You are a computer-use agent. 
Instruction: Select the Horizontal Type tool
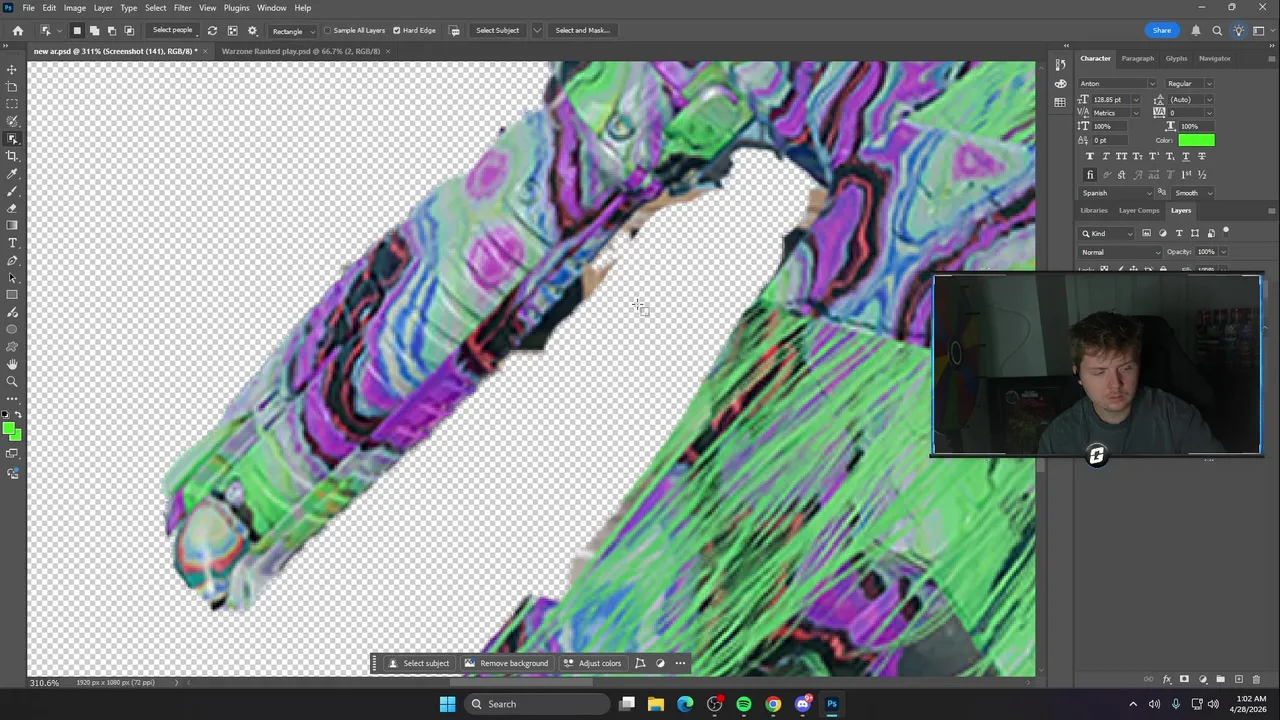tap(12, 243)
